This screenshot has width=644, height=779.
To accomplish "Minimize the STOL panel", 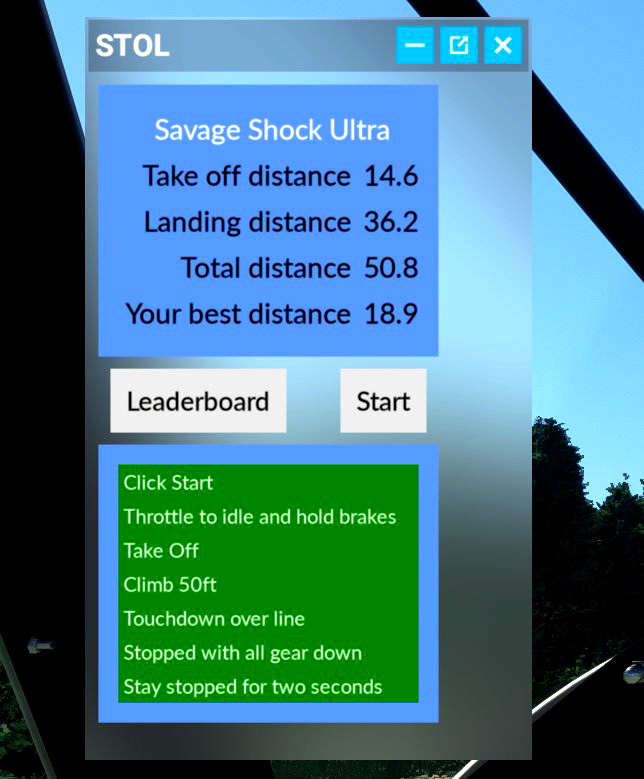I will coord(415,45).
